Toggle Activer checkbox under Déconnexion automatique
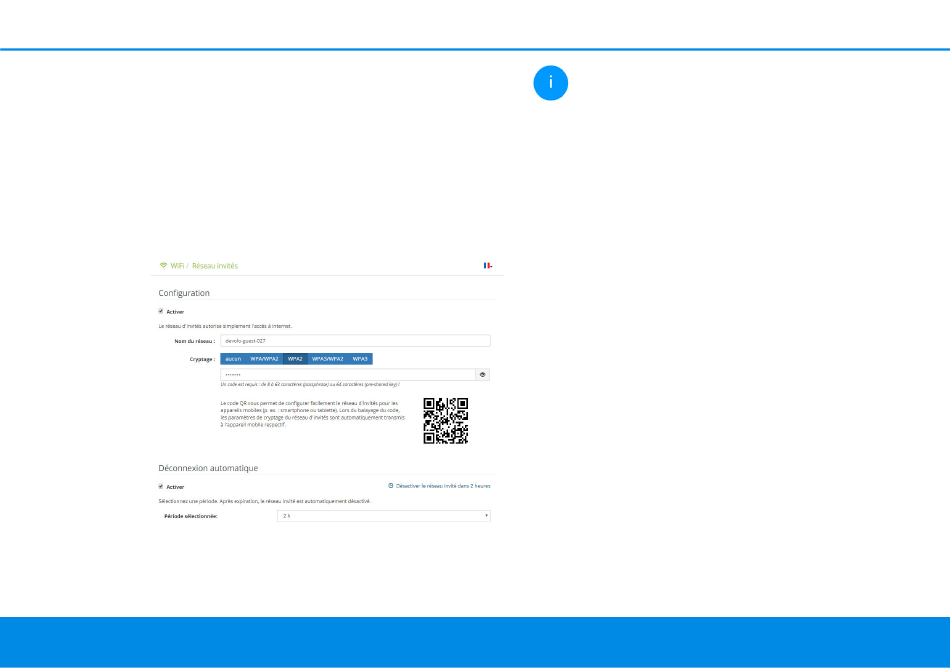Screen dimensions: 950x668 (161, 486)
